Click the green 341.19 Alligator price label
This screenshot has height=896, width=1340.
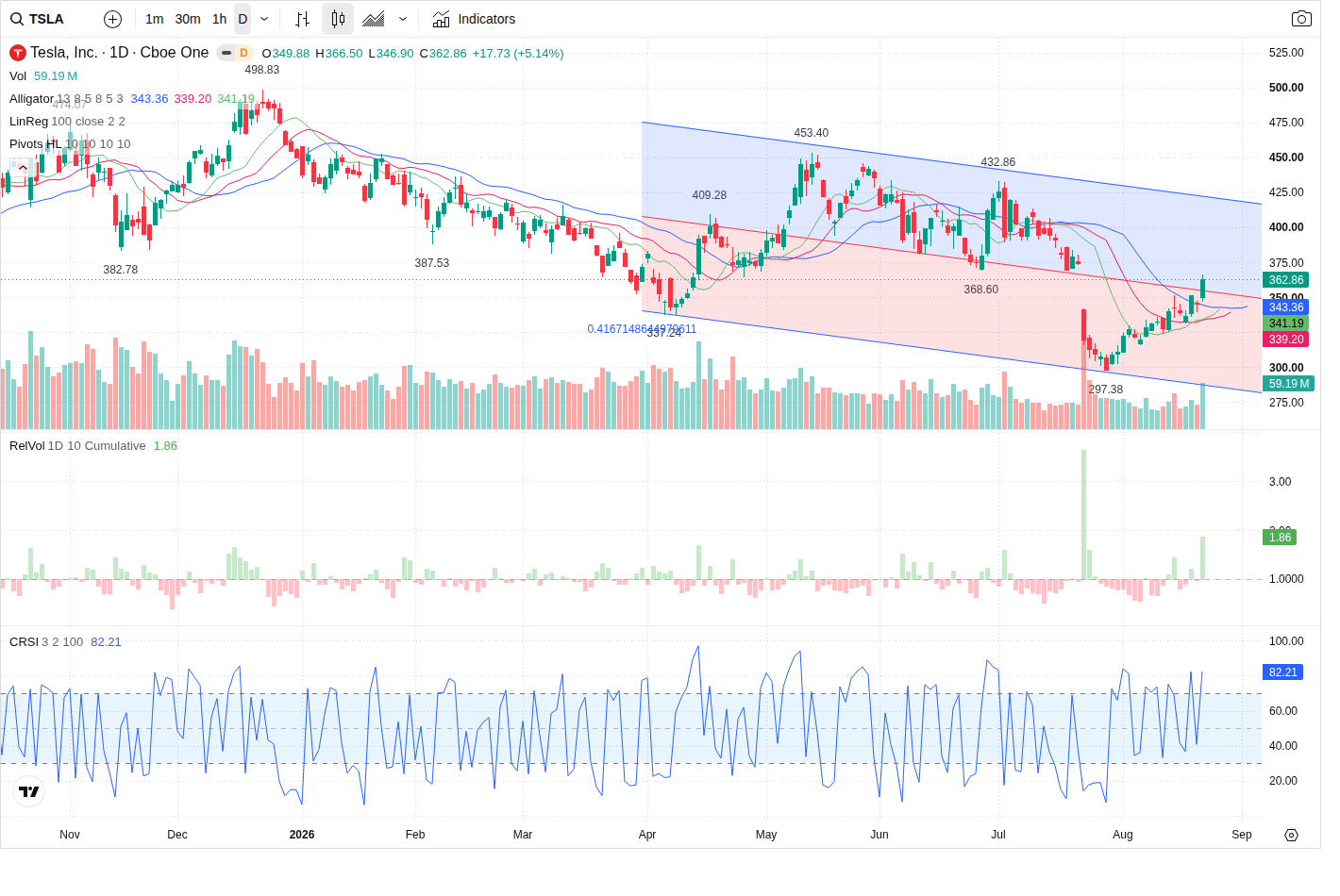pos(1286,324)
